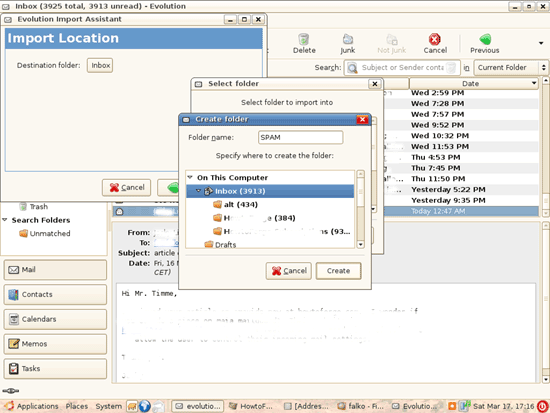Edit the Folder name field containing SPAM

[300, 137]
